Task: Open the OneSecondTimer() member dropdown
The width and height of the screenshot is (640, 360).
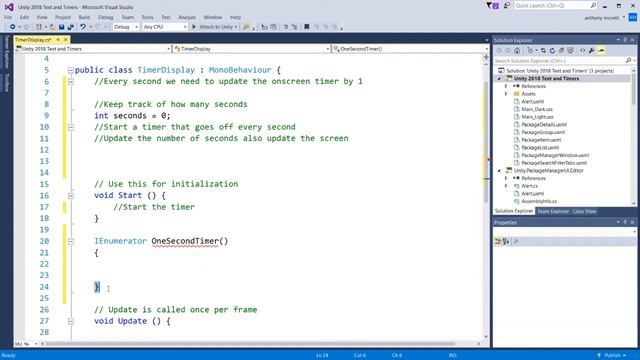Action: (x=410, y=49)
